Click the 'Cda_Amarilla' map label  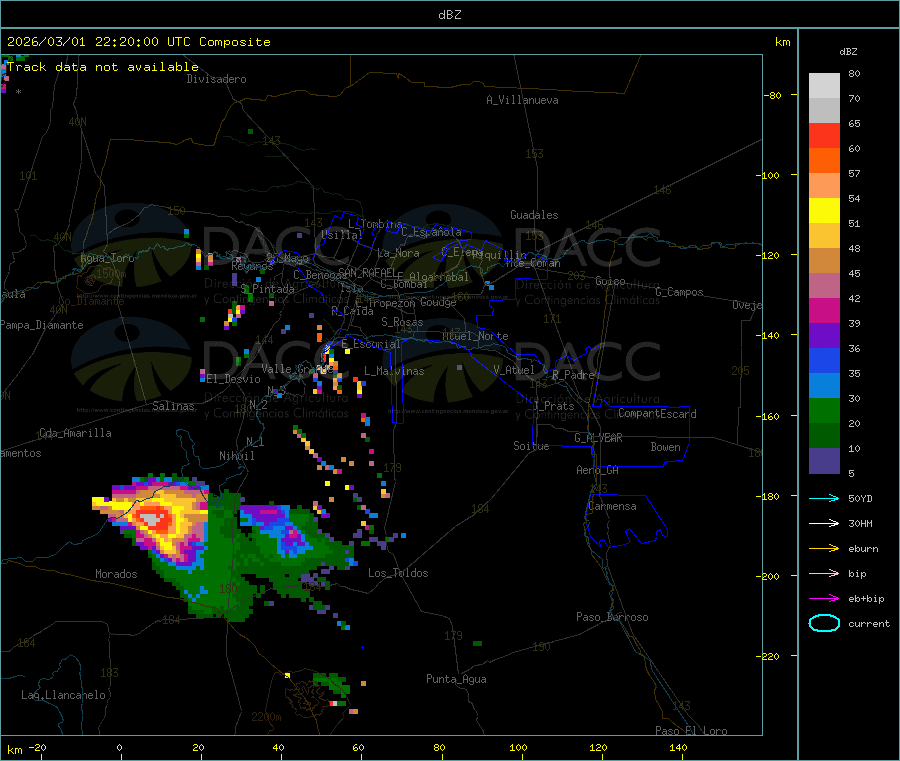click(x=75, y=433)
